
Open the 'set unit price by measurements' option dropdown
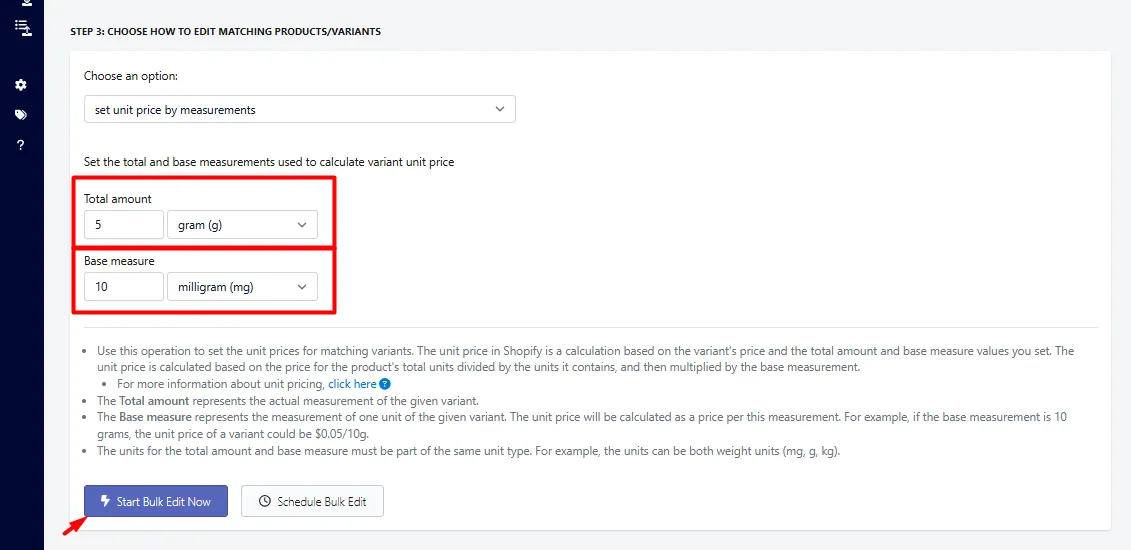[299, 110]
